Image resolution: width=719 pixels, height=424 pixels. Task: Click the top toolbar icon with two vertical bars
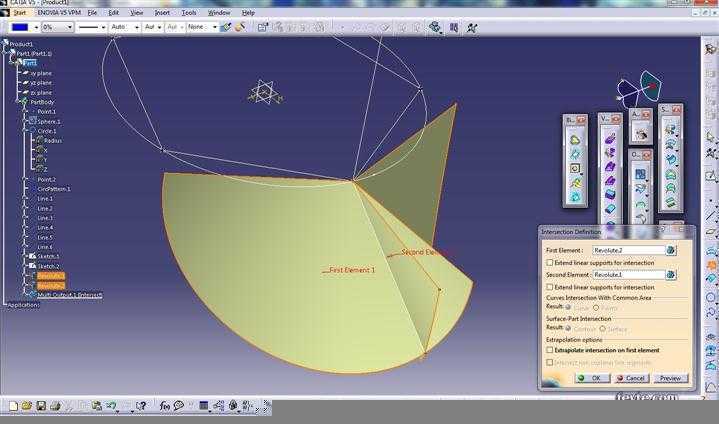(x=454, y=28)
